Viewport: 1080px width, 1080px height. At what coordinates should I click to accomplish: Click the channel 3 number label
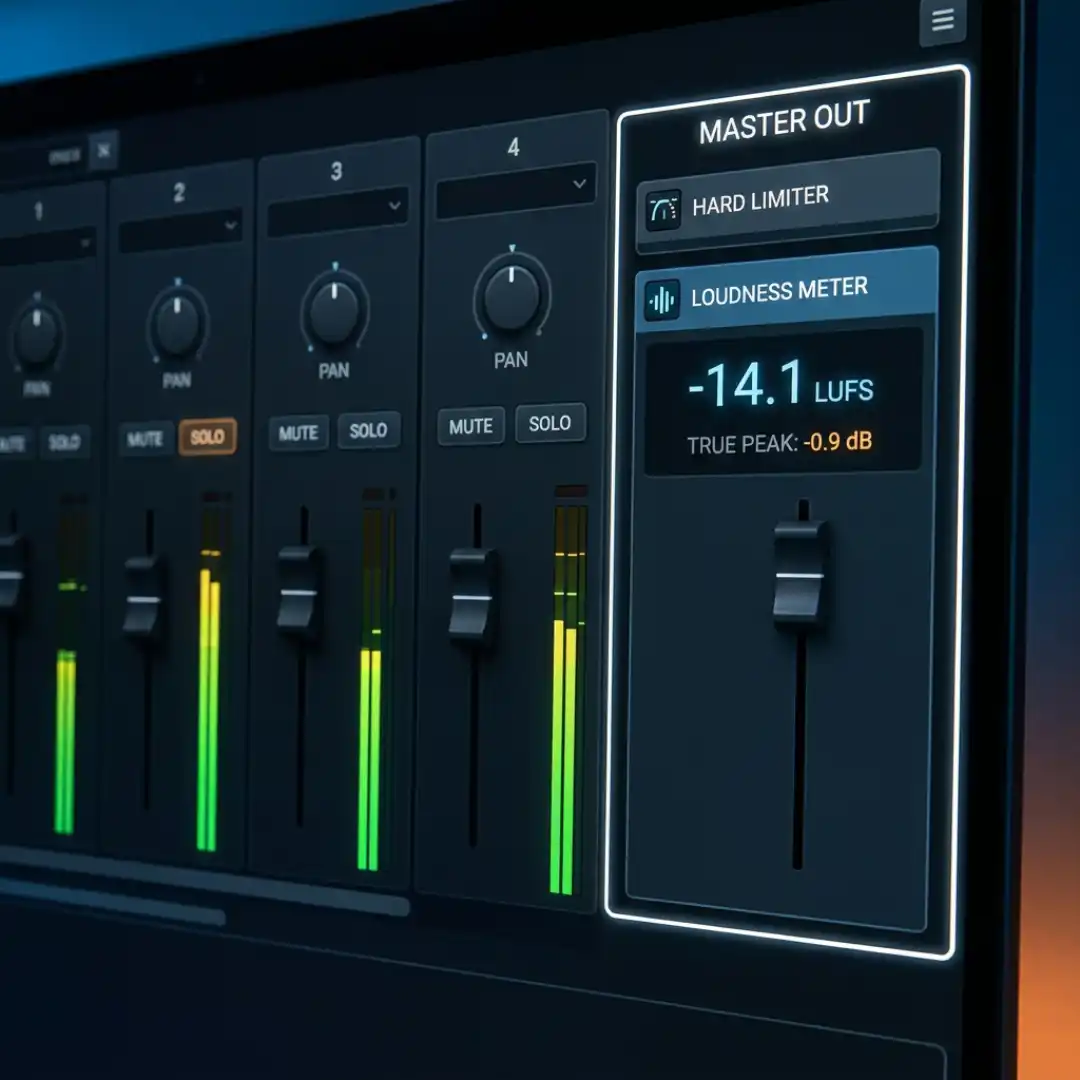[336, 171]
